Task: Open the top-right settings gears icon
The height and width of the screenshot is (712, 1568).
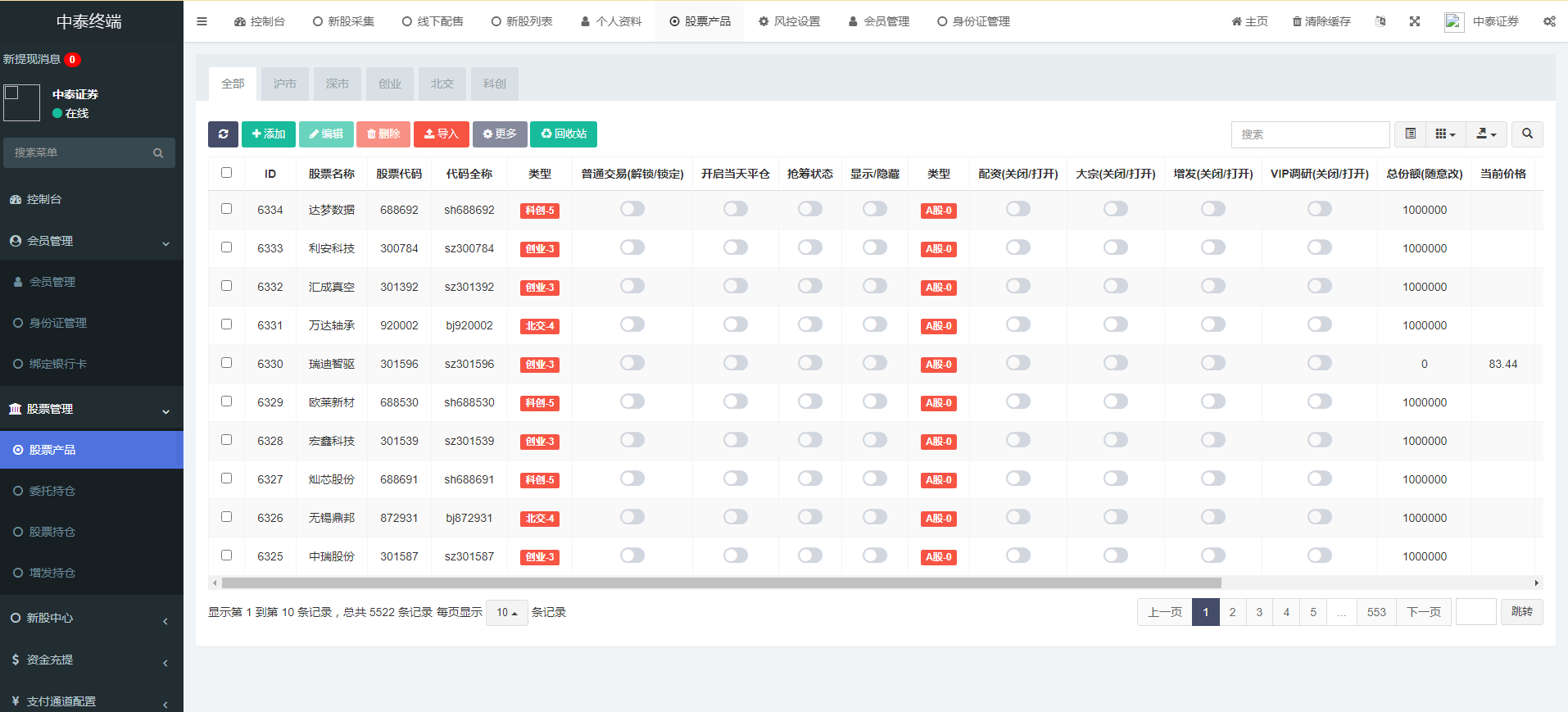Action: click(x=1549, y=21)
